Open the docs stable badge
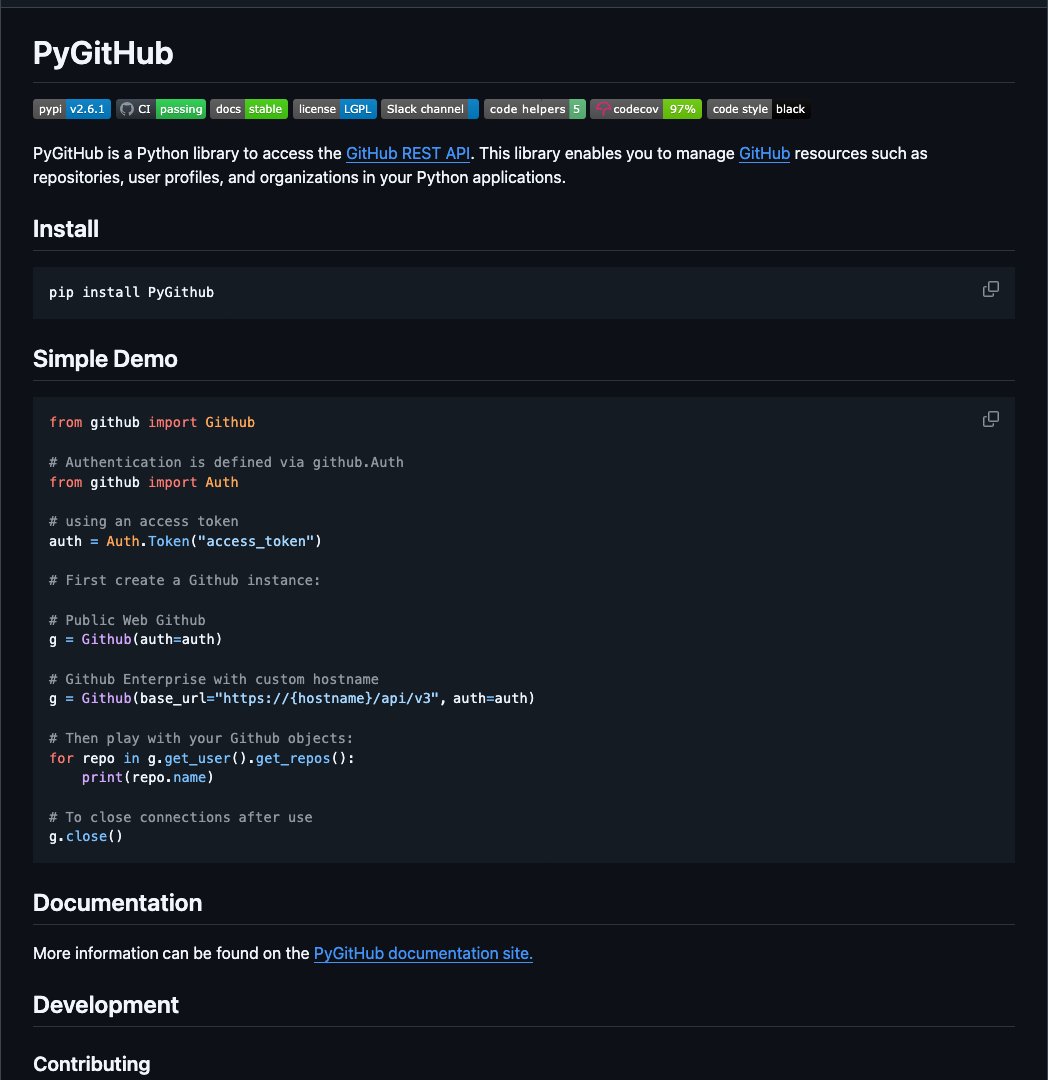Viewport: 1048px width, 1080px height. coord(249,109)
